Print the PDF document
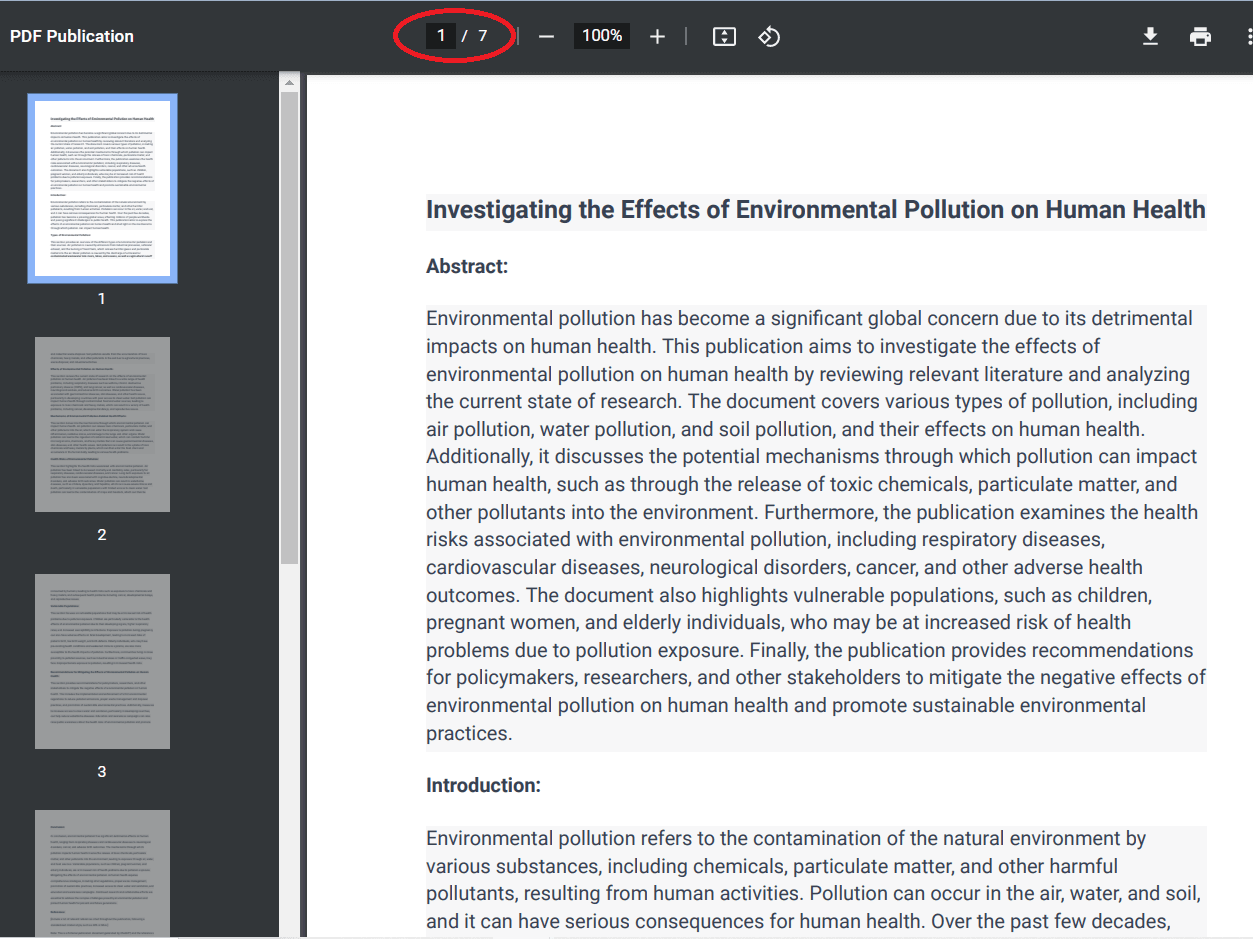The image size is (1253, 939). pyautogui.click(x=1200, y=37)
